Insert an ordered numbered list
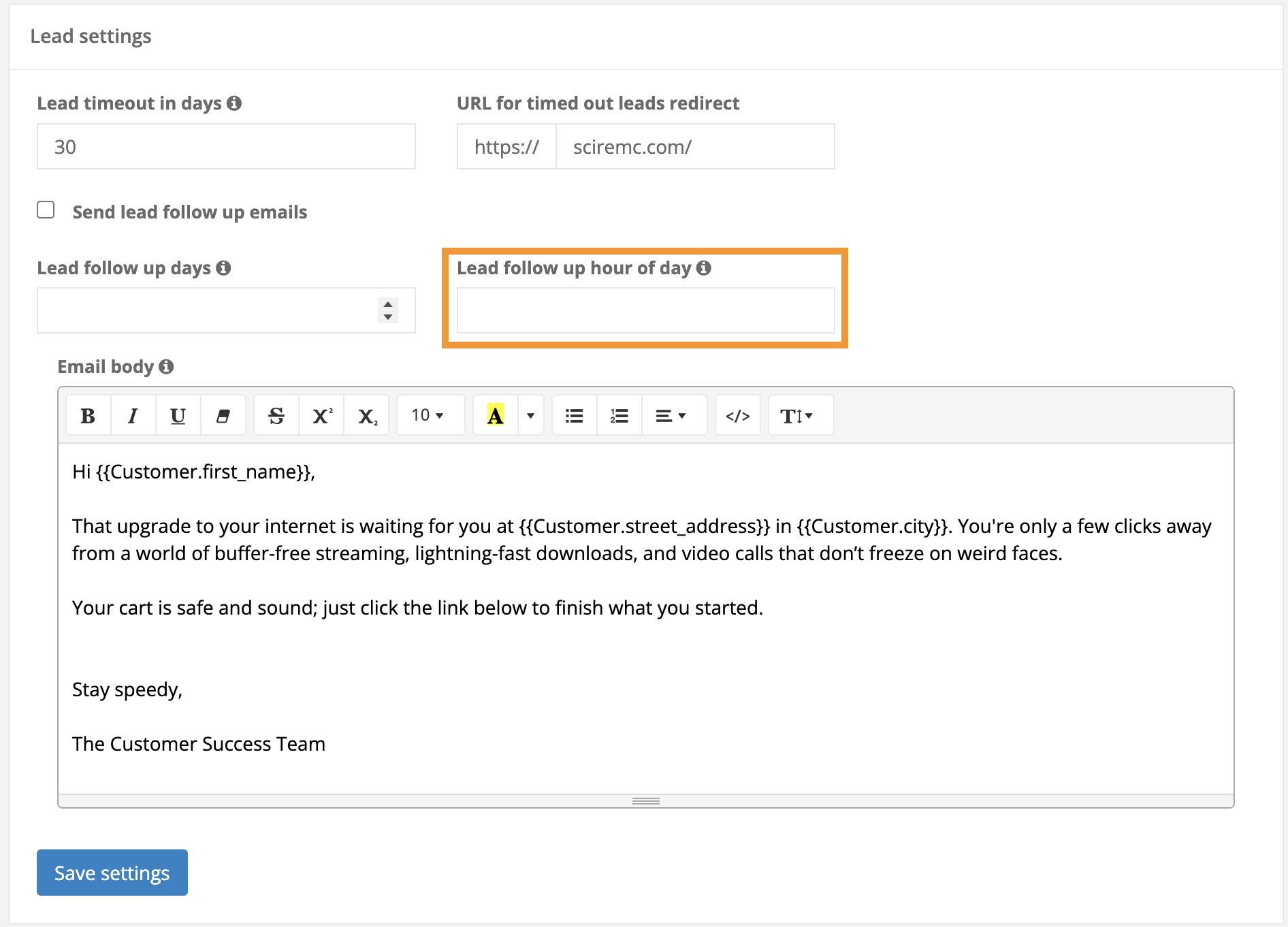Image resolution: width=1288 pixels, height=927 pixels. tap(618, 414)
